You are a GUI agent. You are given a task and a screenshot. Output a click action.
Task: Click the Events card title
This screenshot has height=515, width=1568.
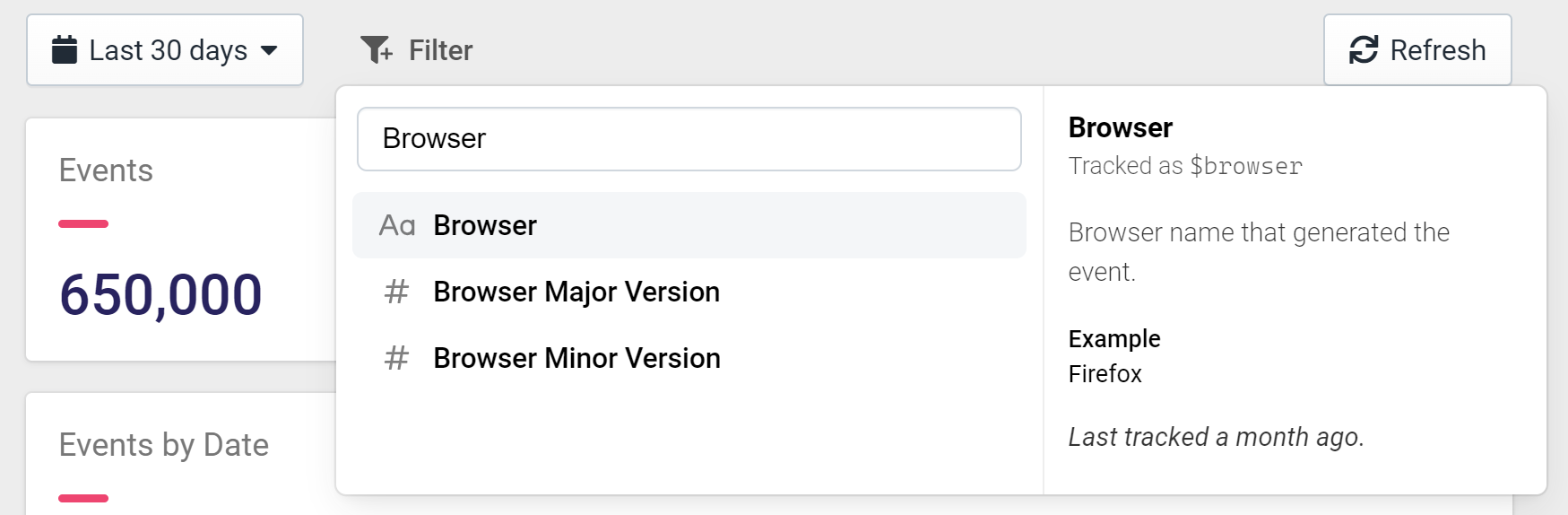[x=106, y=170]
